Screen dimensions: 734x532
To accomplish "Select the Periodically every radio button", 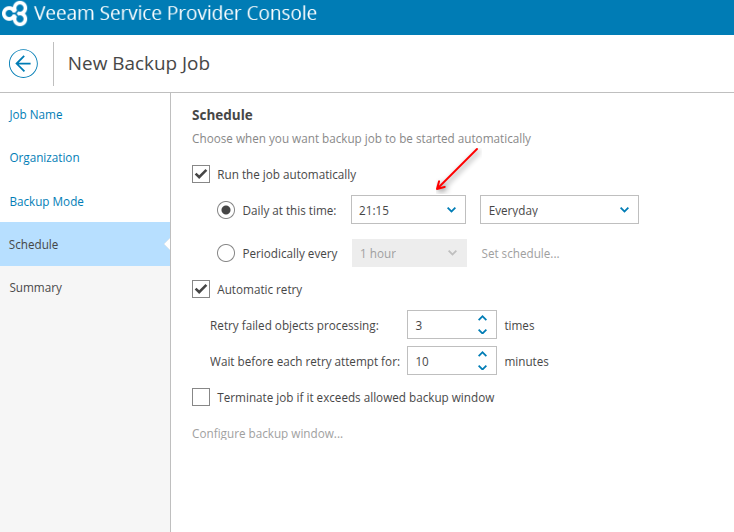I will [226, 253].
